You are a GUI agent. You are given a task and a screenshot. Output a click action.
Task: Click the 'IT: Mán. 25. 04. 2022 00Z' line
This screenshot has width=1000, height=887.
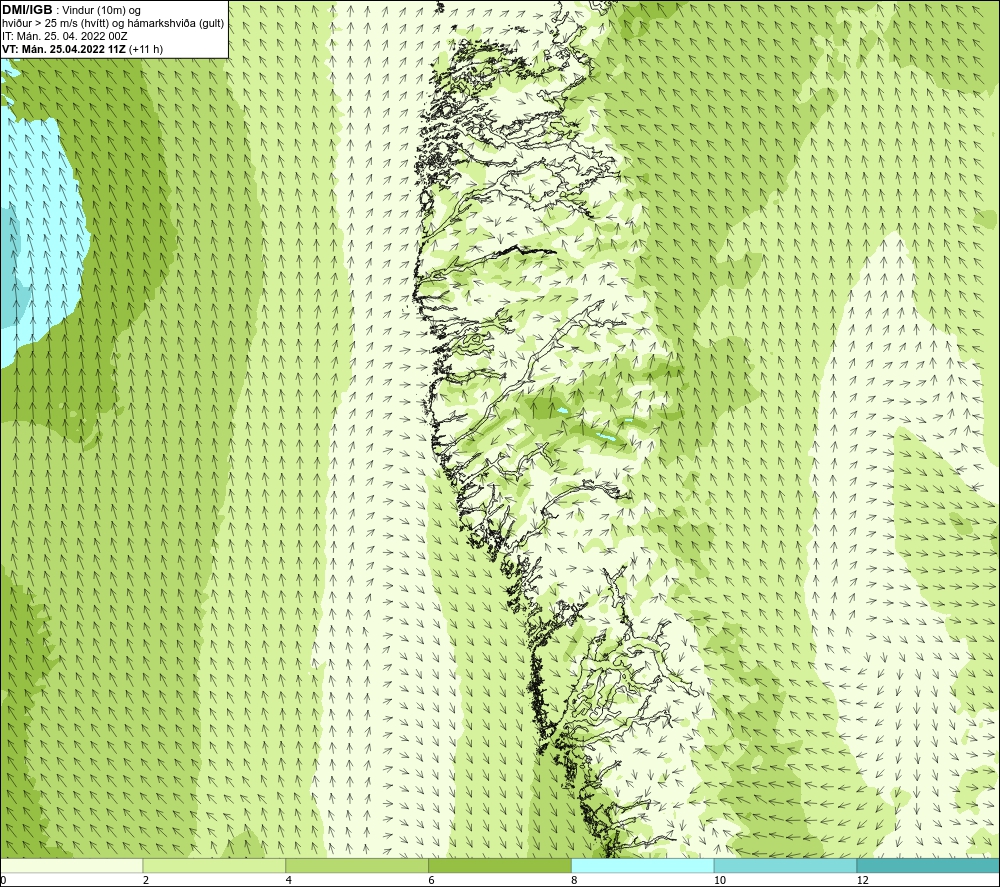click(x=66, y=36)
